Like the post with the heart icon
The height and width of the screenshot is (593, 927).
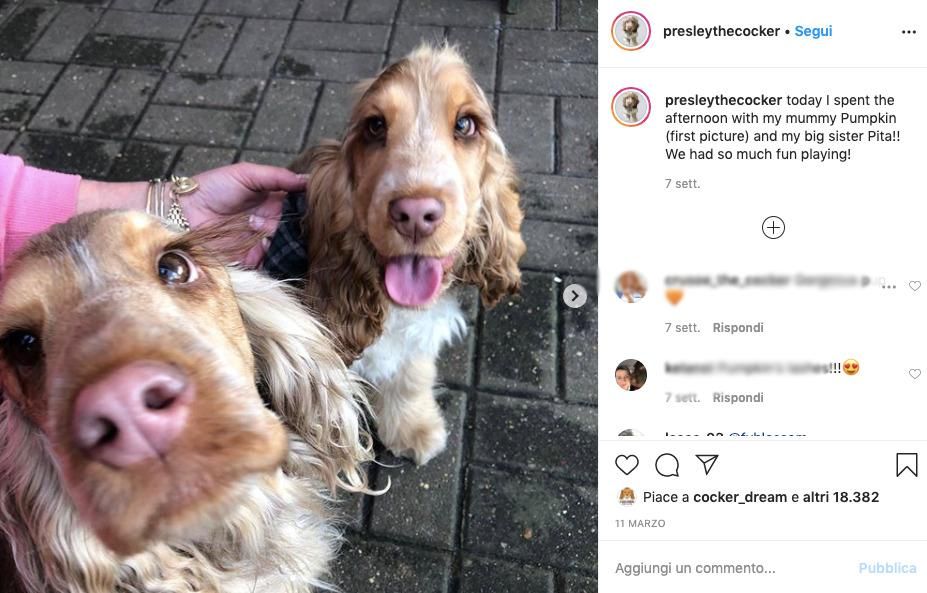[627, 465]
